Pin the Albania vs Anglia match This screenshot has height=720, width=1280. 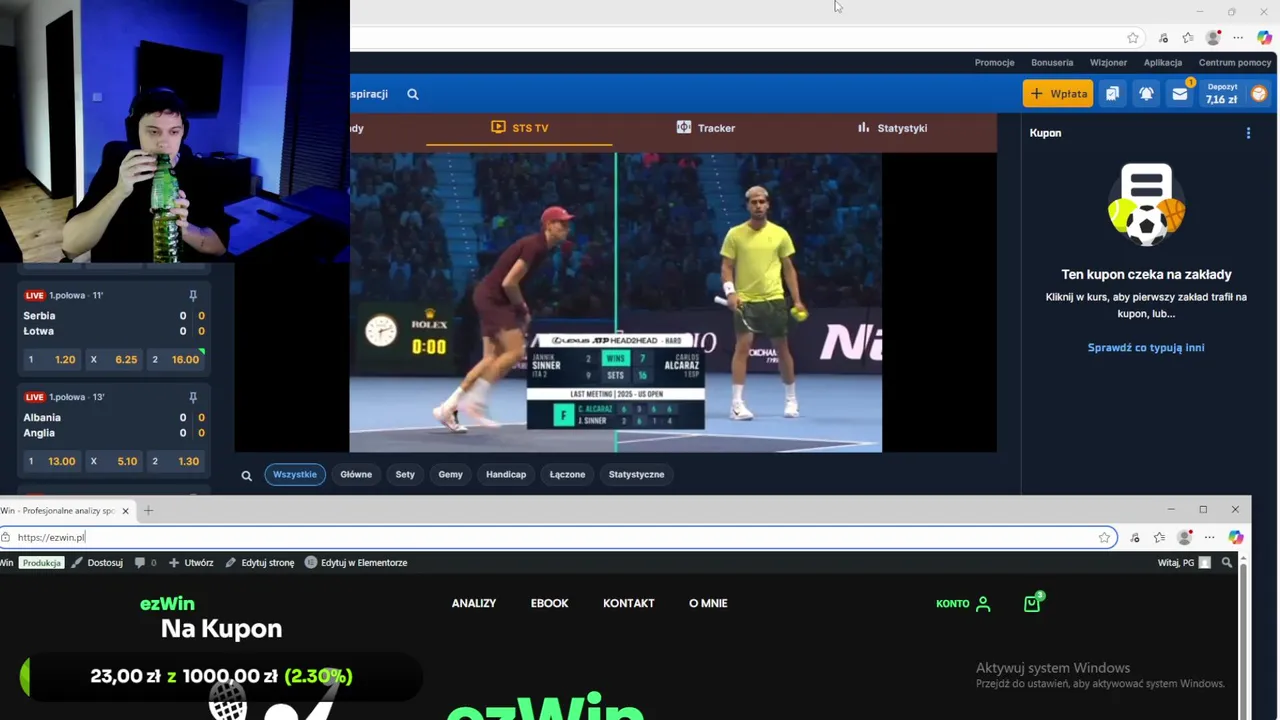tap(193, 397)
